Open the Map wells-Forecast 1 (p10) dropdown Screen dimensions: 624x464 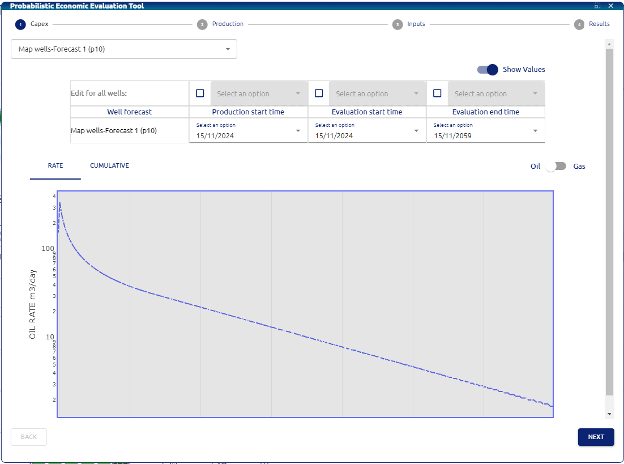point(124,48)
